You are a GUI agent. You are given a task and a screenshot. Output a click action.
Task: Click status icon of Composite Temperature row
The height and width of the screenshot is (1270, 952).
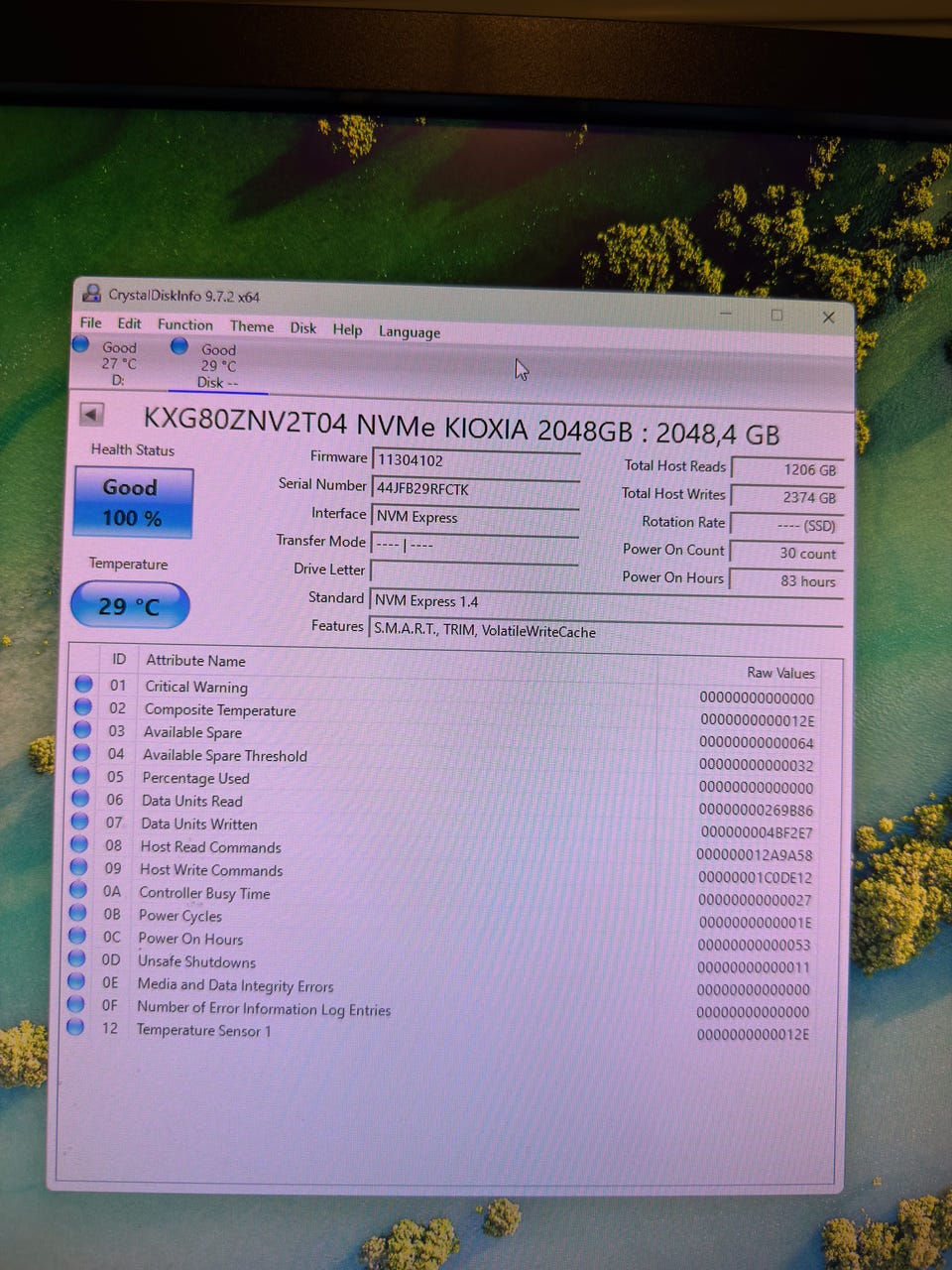pos(83,706)
